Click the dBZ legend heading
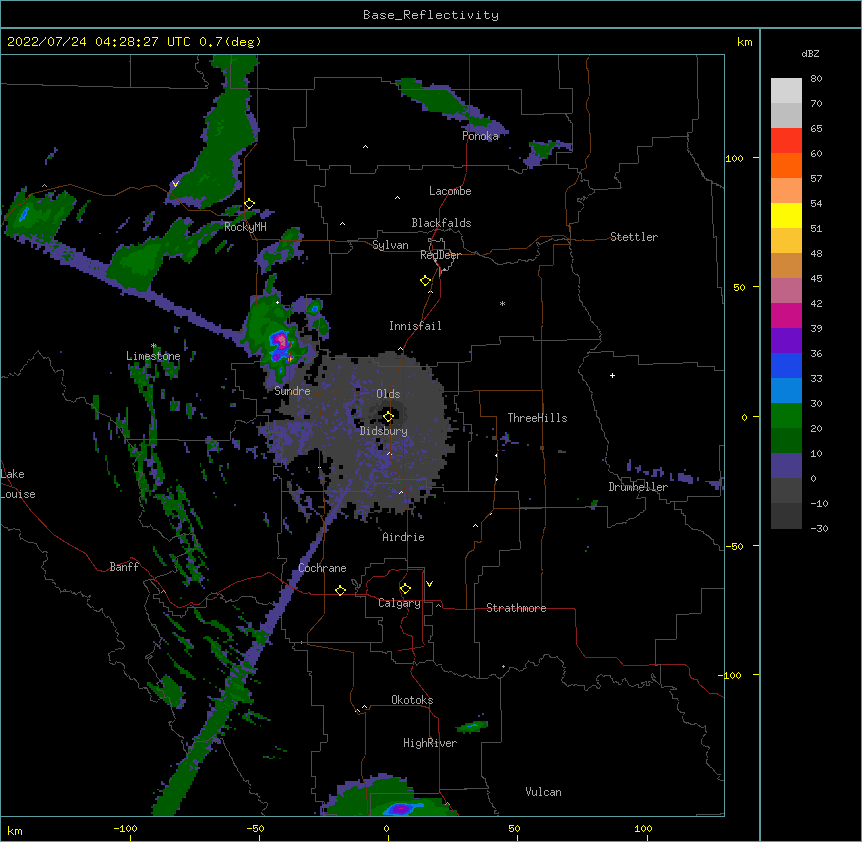 pos(810,53)
